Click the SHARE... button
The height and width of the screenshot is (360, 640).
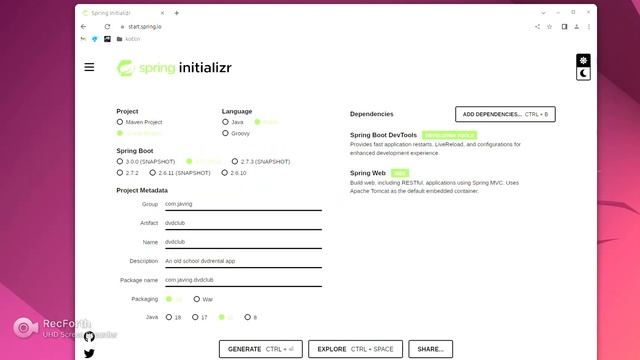[x=431, y=349]
